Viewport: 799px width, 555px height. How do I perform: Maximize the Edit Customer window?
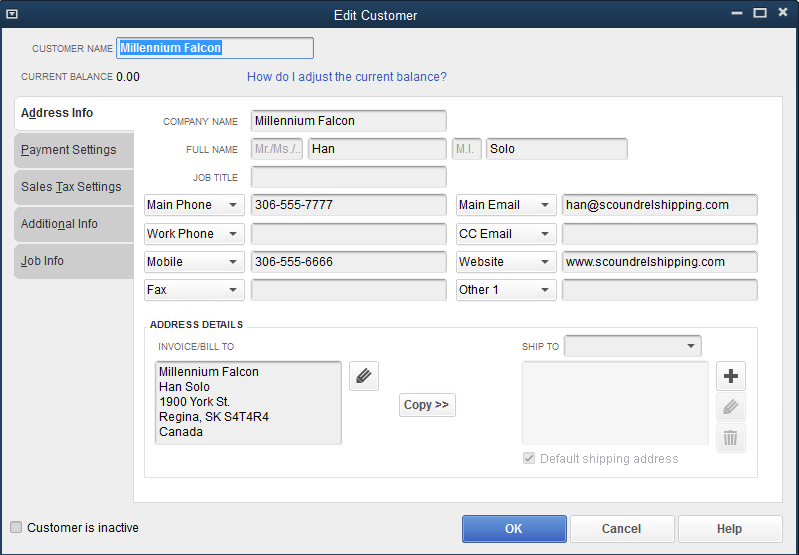[760, 13]
